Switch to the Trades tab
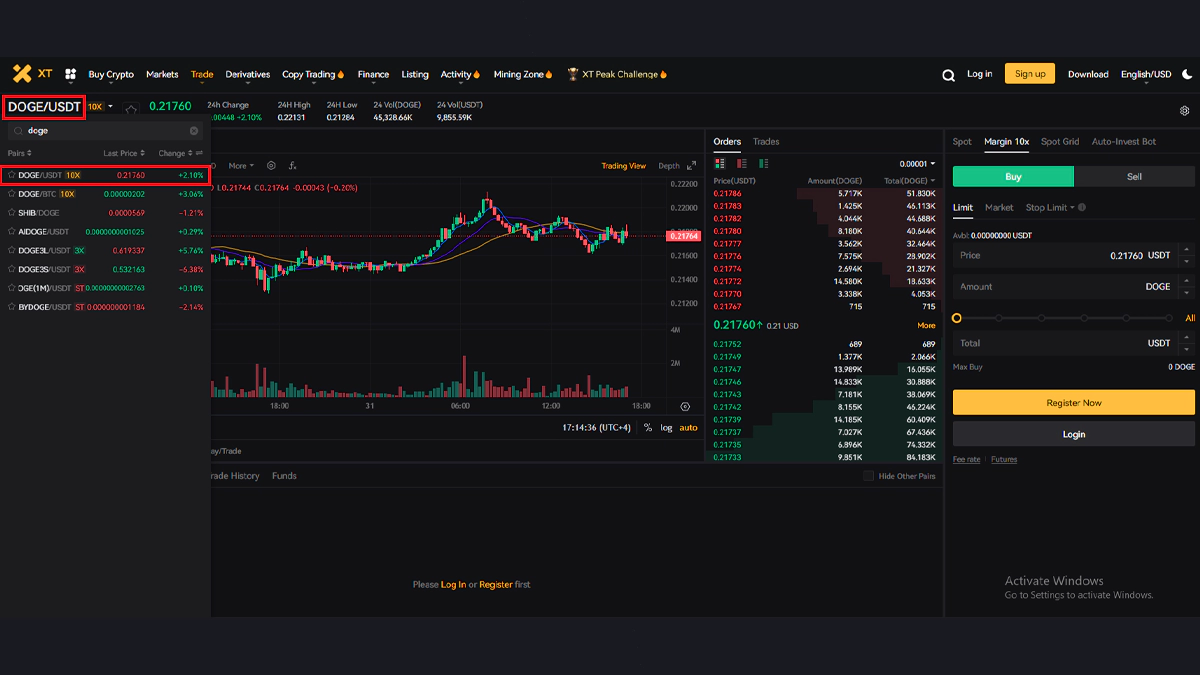The width and height of the screenshot is (1200, 675). tap(766, 142)
